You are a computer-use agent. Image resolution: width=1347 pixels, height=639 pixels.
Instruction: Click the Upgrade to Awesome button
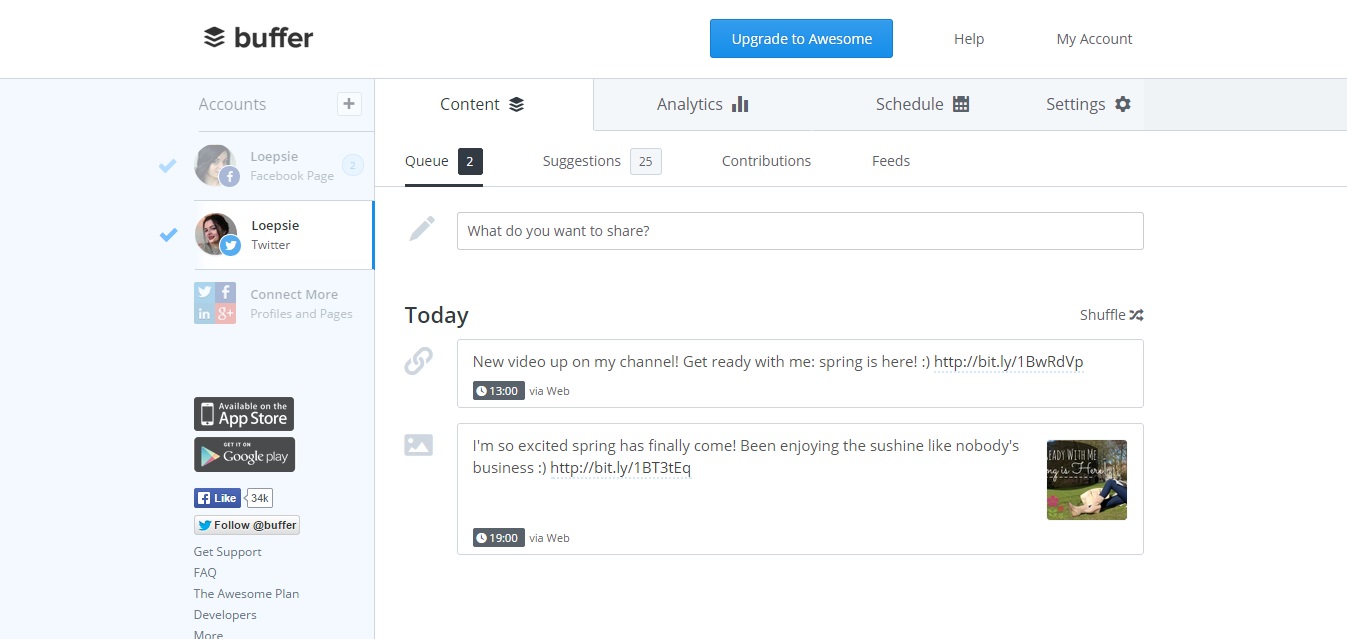pyautogui.click(x=800, y=38)
